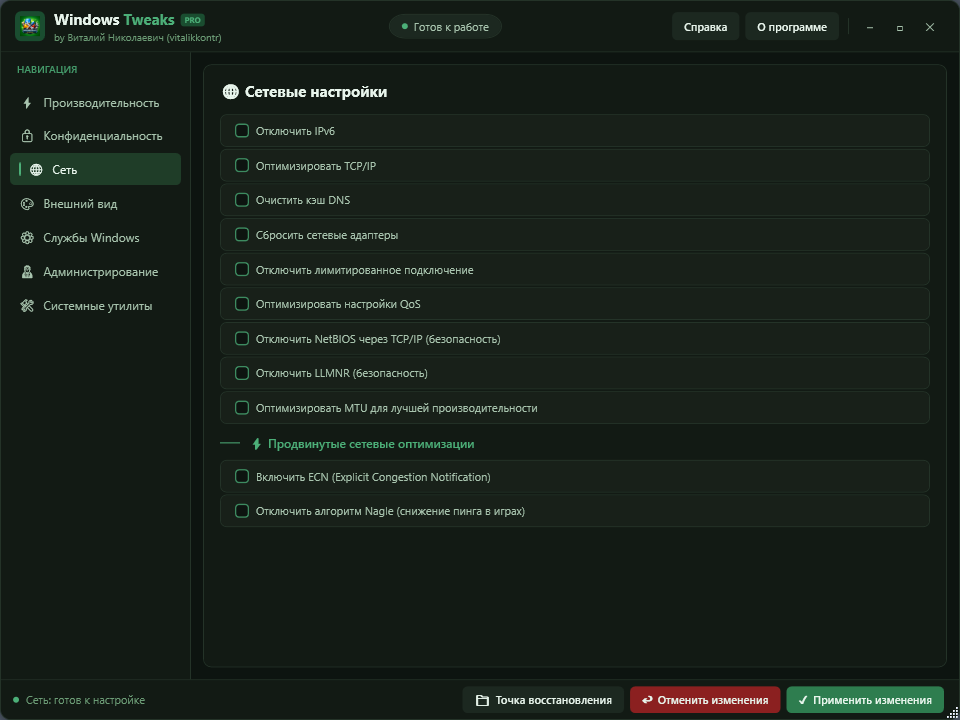Tick Очистить кэш DNS checkbox
This screenshot has width=960, height=720.
tap(242, 200)
